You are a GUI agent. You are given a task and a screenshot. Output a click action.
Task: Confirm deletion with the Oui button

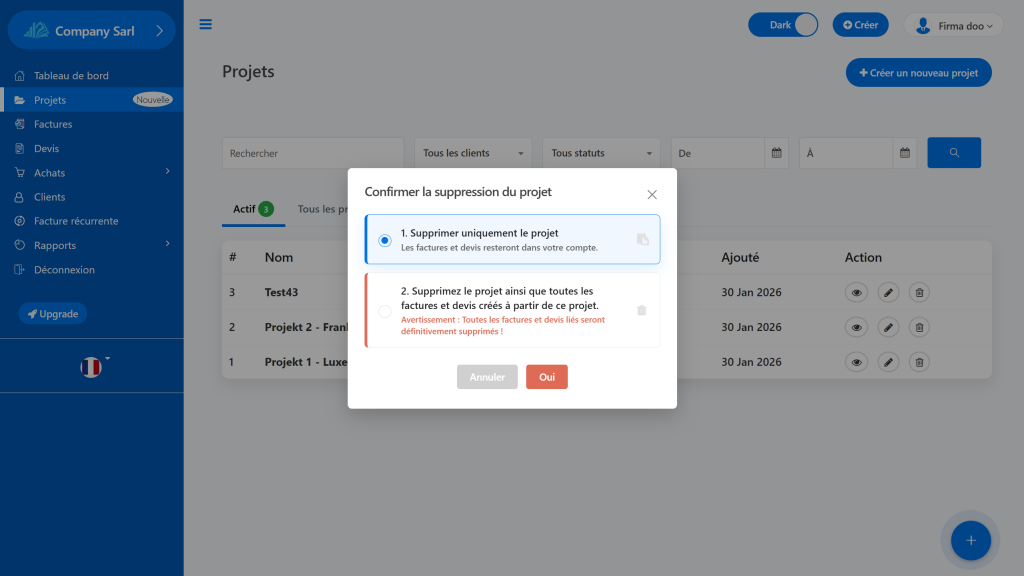547,377
